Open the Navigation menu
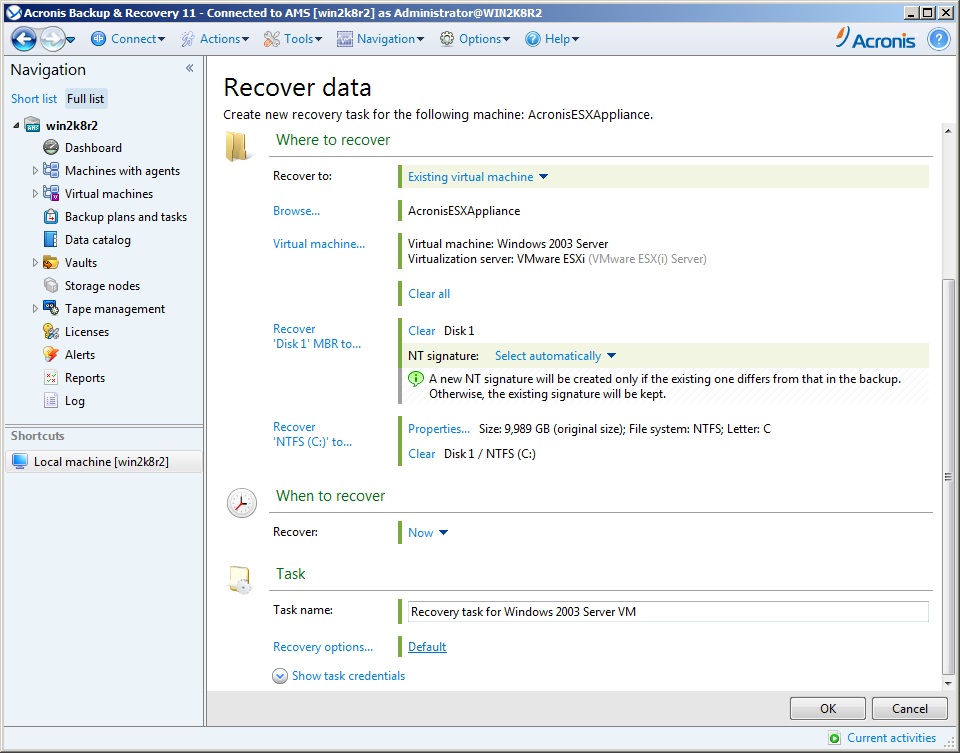960x753 pixels. (391, 39)
